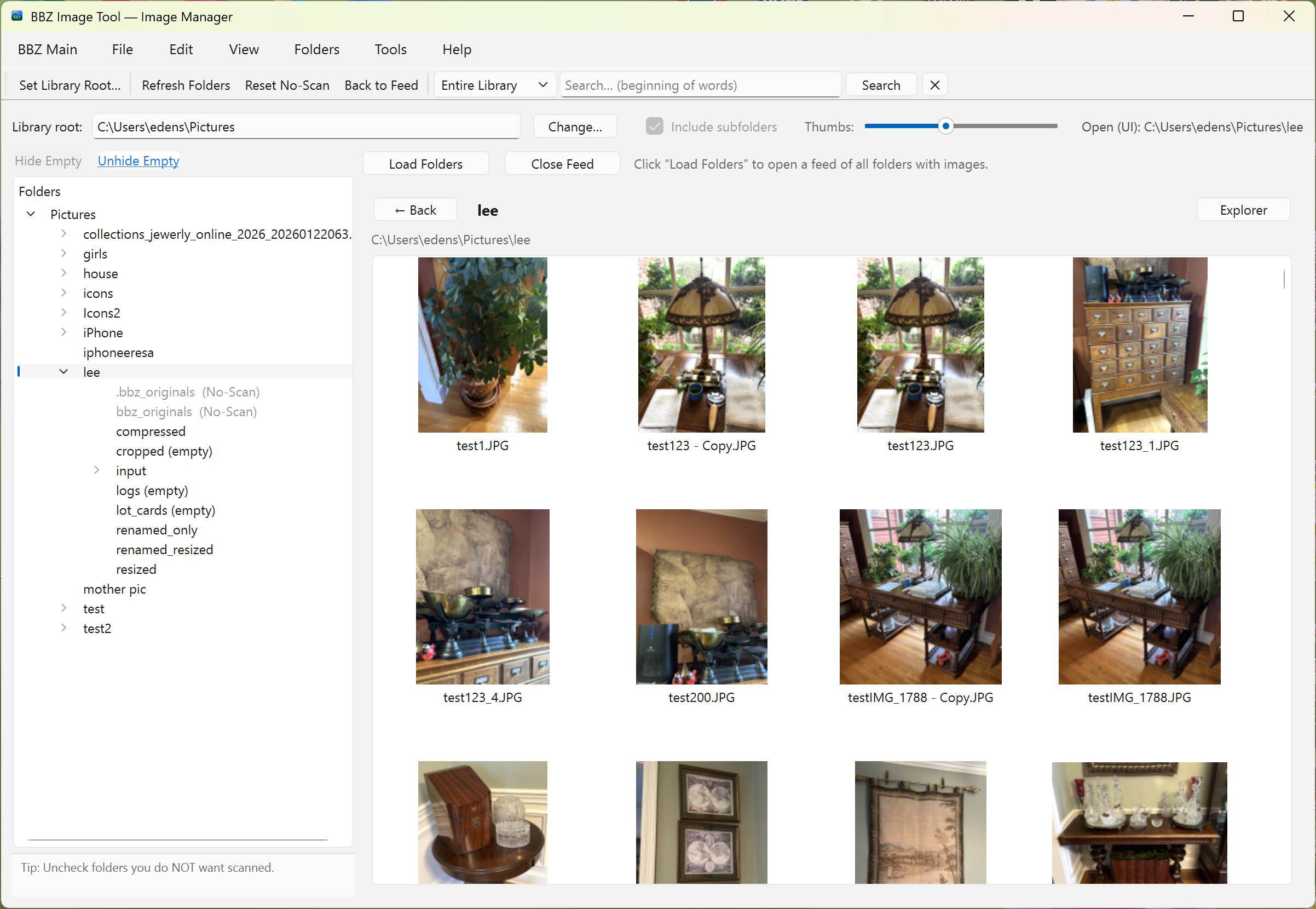Open the BBZ Main menu
1316x909 pixels.
click(x=48, y=49)
